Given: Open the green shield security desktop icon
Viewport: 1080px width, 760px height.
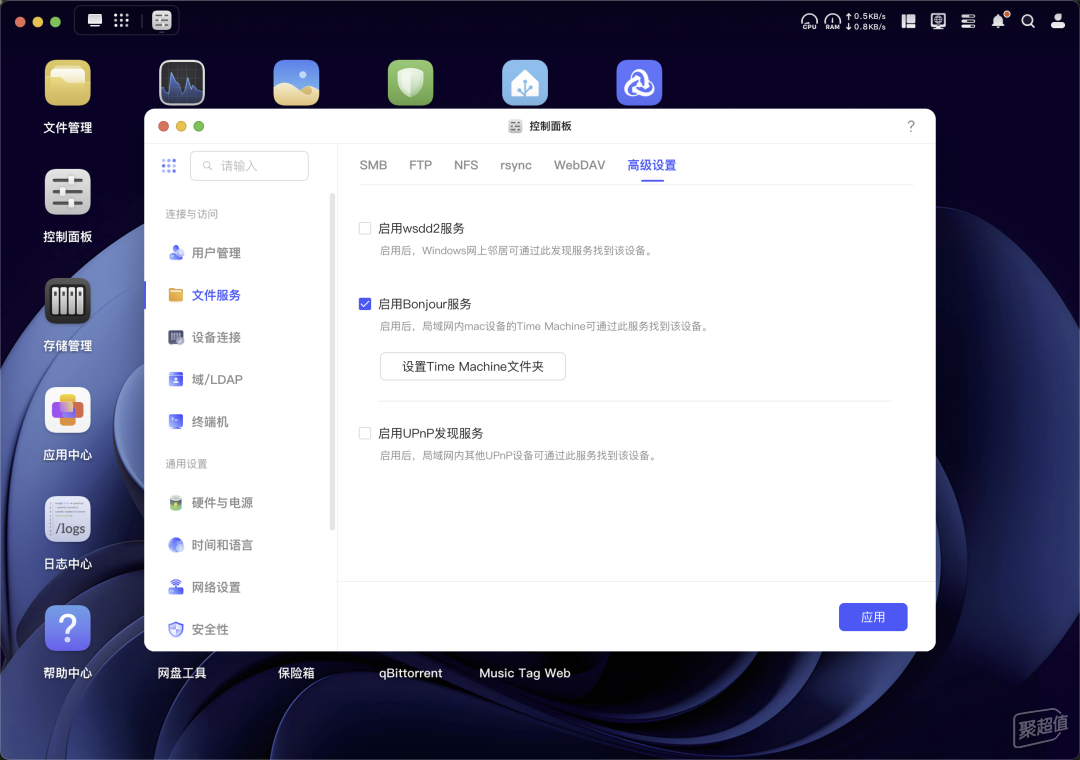Looking at the screenshot, I should (411, 83).
